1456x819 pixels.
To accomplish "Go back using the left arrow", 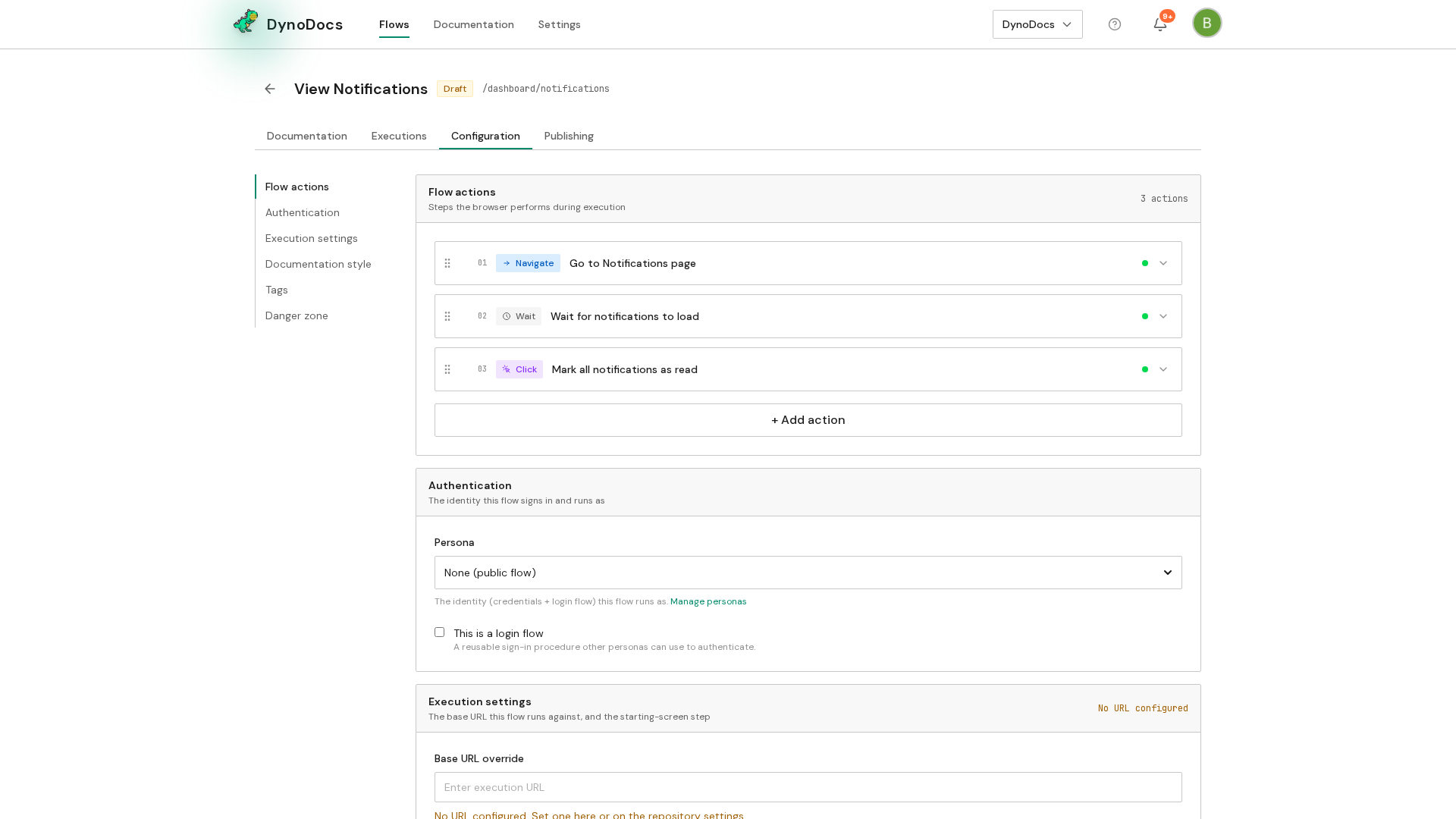I will click(270, 89).
